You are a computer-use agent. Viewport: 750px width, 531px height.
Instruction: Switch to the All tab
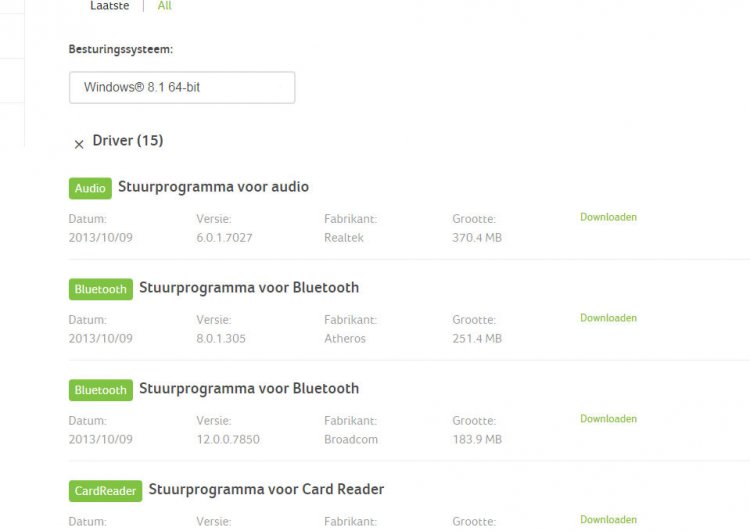coord(164,6)
